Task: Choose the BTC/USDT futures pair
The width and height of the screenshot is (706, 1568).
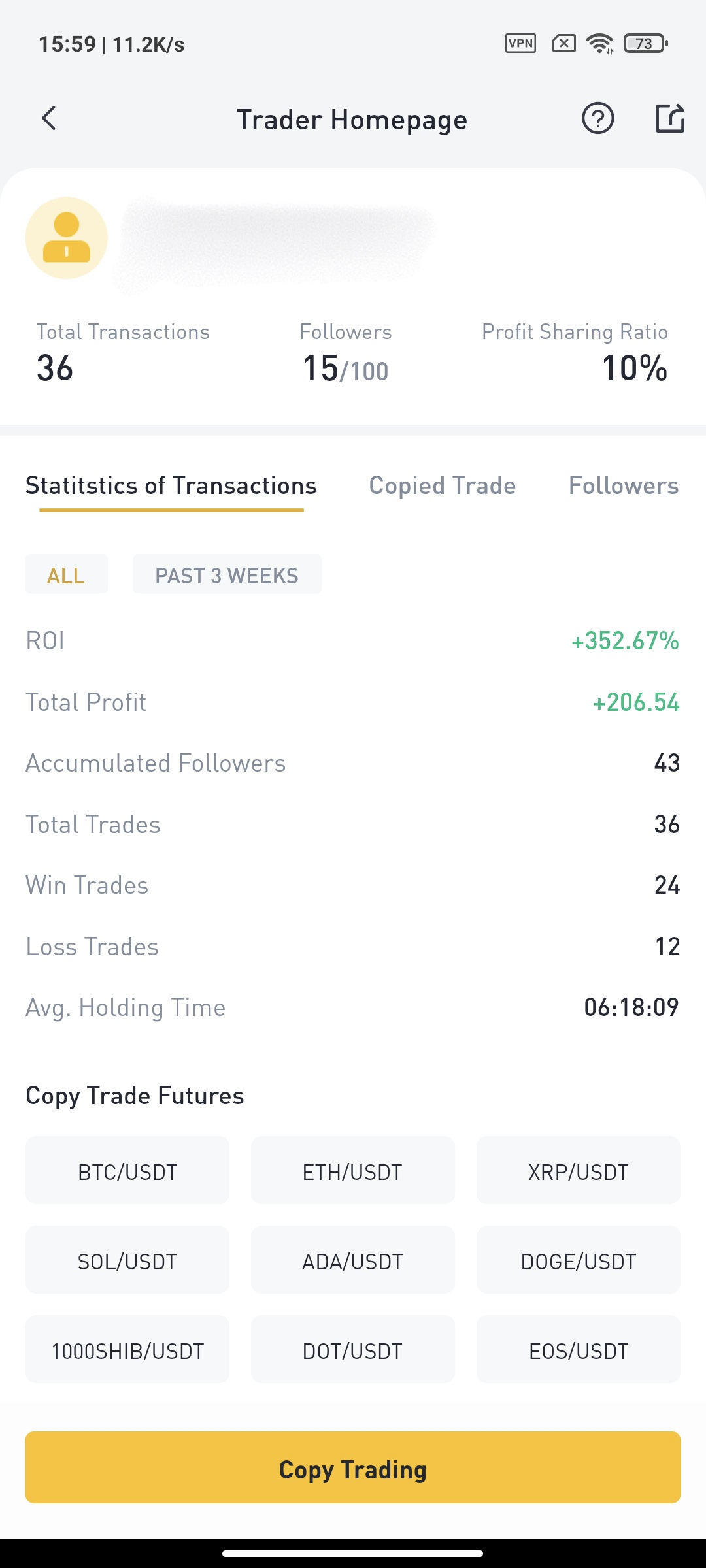Action: [127, 1171]
